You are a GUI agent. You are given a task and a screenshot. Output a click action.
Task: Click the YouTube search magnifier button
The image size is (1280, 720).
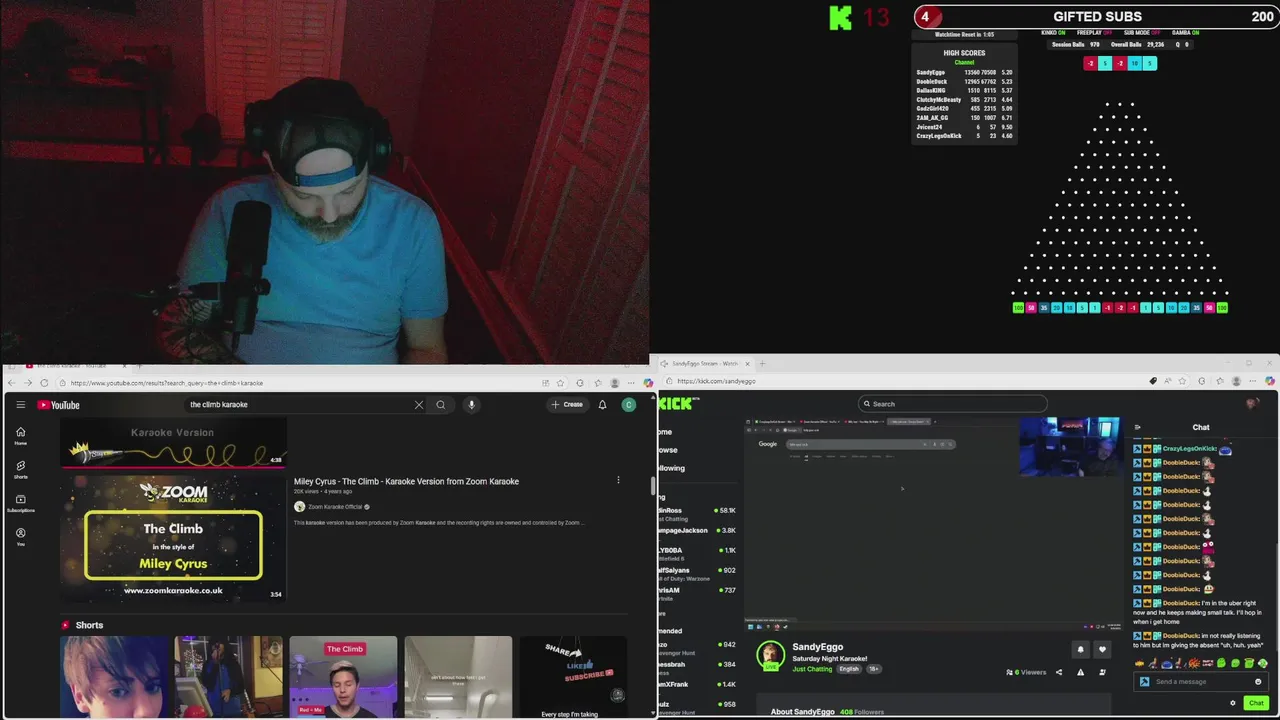440,405
